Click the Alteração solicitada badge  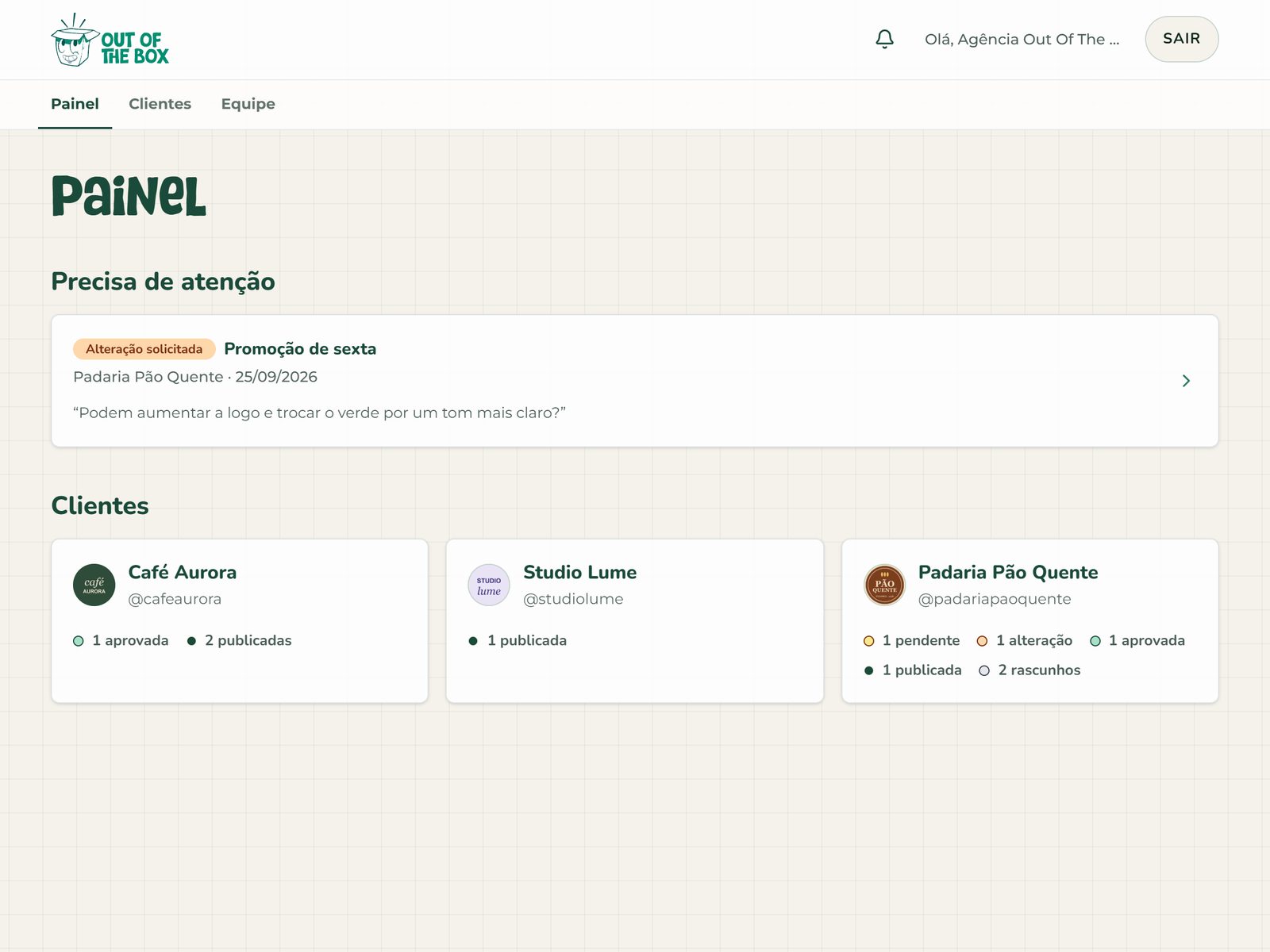tap(144, 349)
